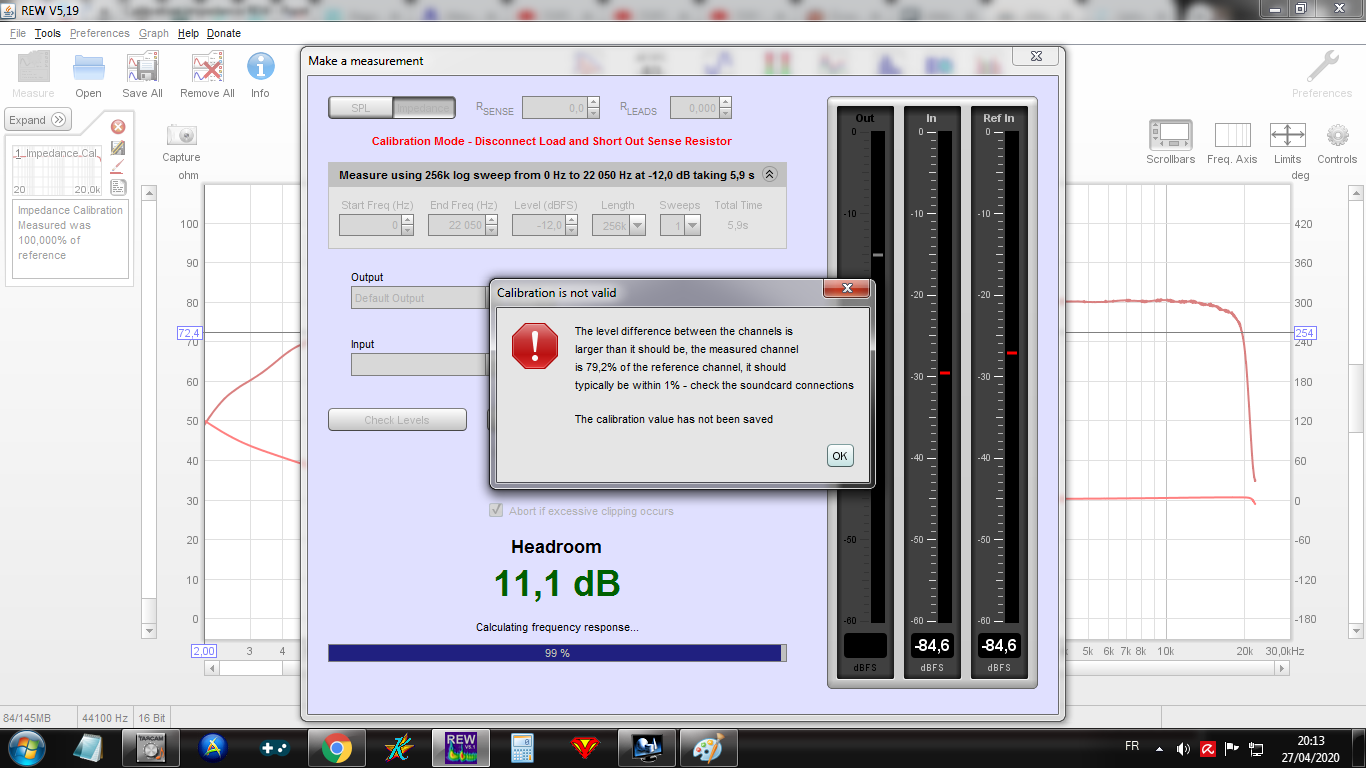Save the Impedance Cal measurement disk icon
Image resolution: width=1366 pixels, height=768 pixels.
pos(118,148)
